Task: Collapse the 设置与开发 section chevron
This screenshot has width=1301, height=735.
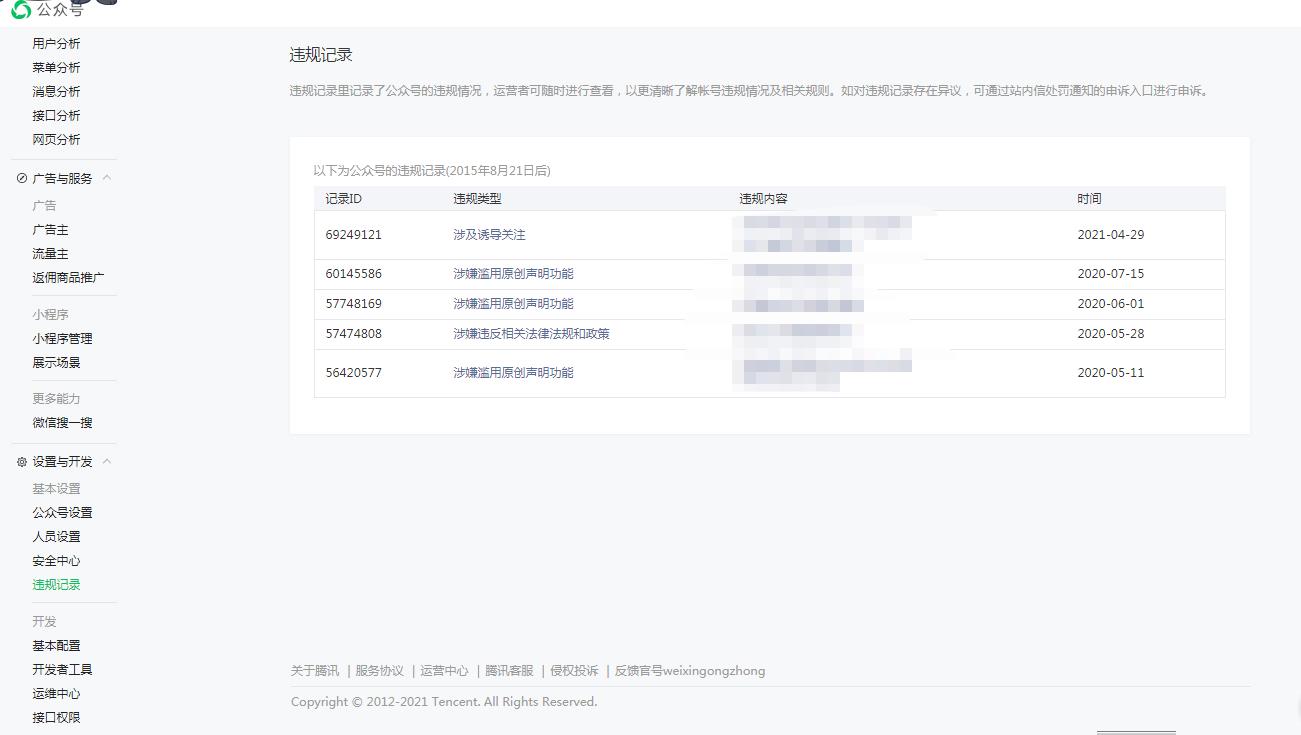Action: coord(107,461)
